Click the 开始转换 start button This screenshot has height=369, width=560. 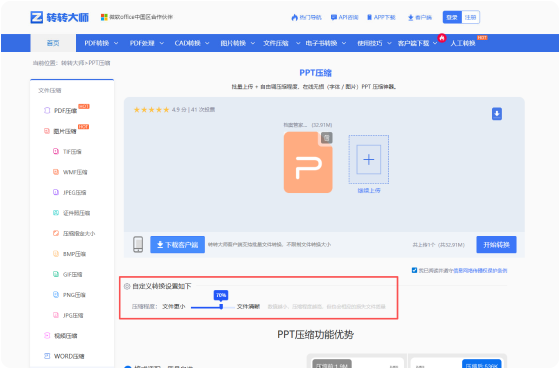tap(496, 245)
